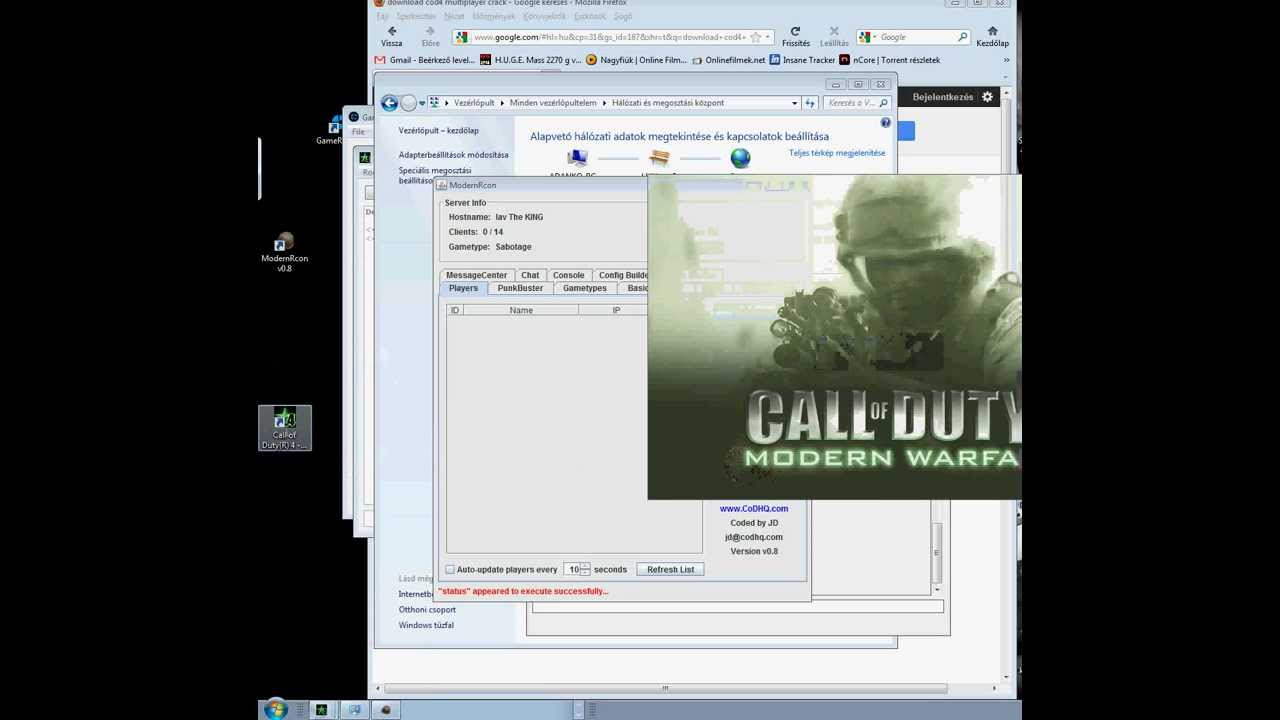The height and width of the screenshot is (720, 1280).
Task: Switch to Config Builder tab in ModernRcon
Action: tap(622, 275)
